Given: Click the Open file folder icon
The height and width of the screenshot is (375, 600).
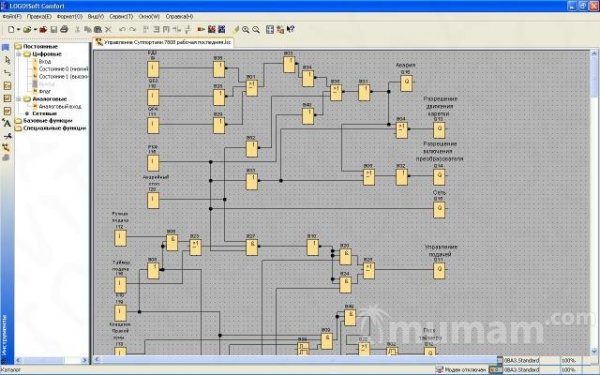Looking at the screenshot, I should 27,29.
